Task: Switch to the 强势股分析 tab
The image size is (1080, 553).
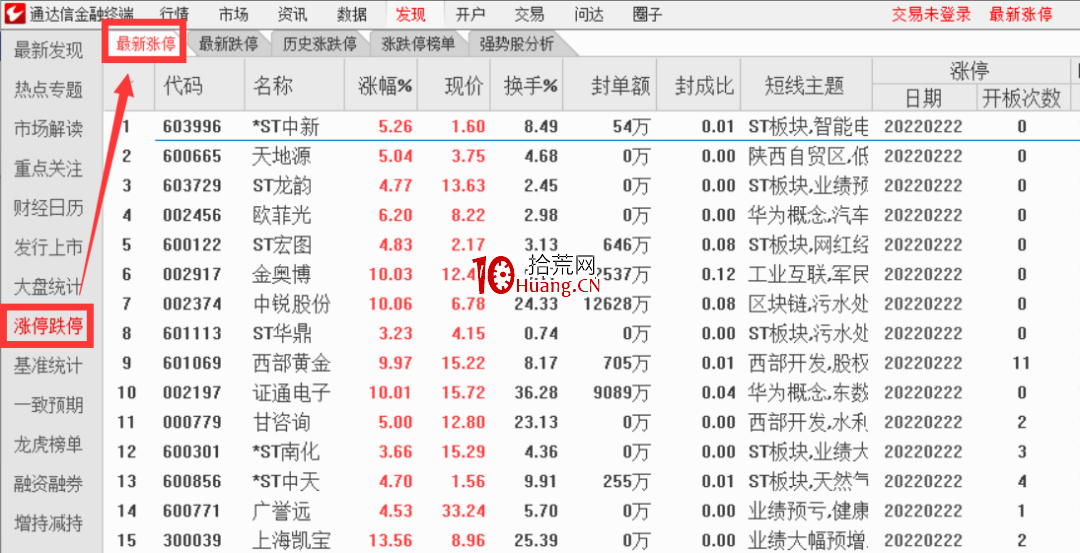Action: (517, 44)
